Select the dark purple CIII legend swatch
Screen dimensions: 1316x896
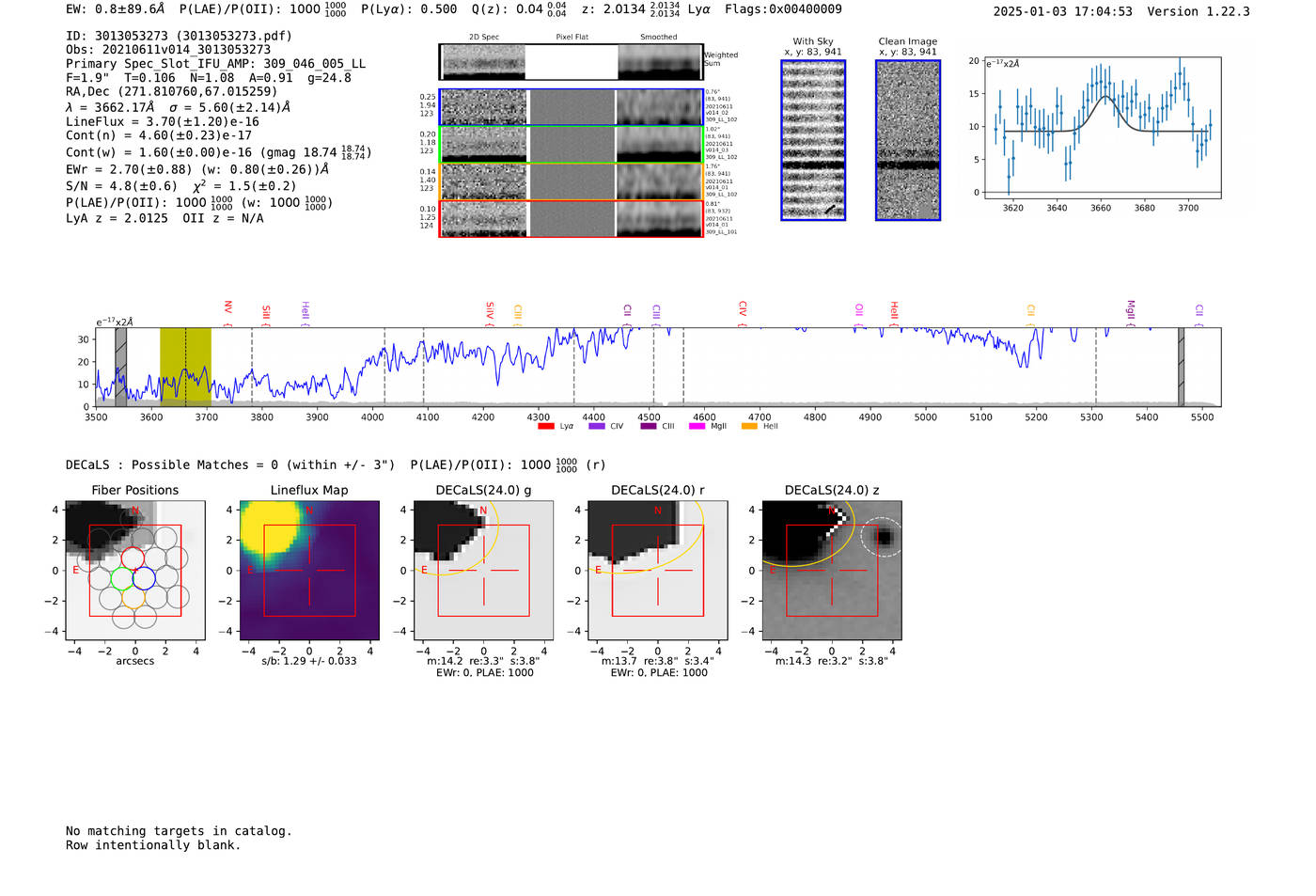[x=648, y=427]
